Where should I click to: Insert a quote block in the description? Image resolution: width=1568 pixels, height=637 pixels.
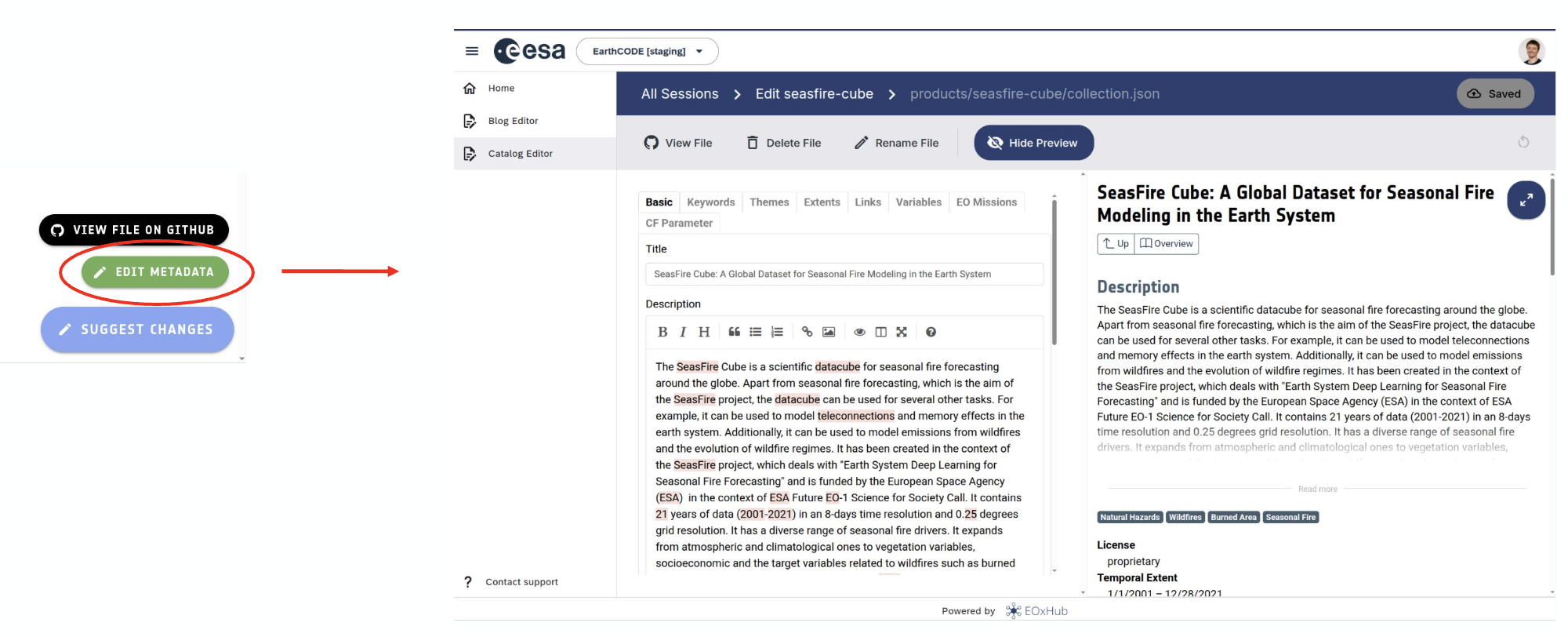734,332
